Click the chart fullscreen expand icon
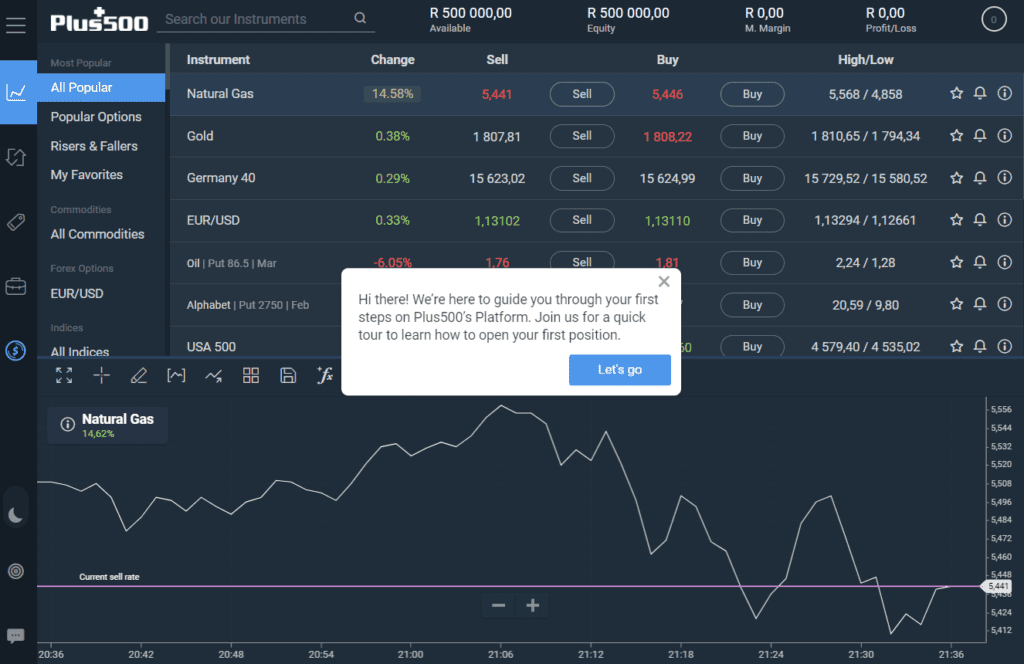 (64, 375)
